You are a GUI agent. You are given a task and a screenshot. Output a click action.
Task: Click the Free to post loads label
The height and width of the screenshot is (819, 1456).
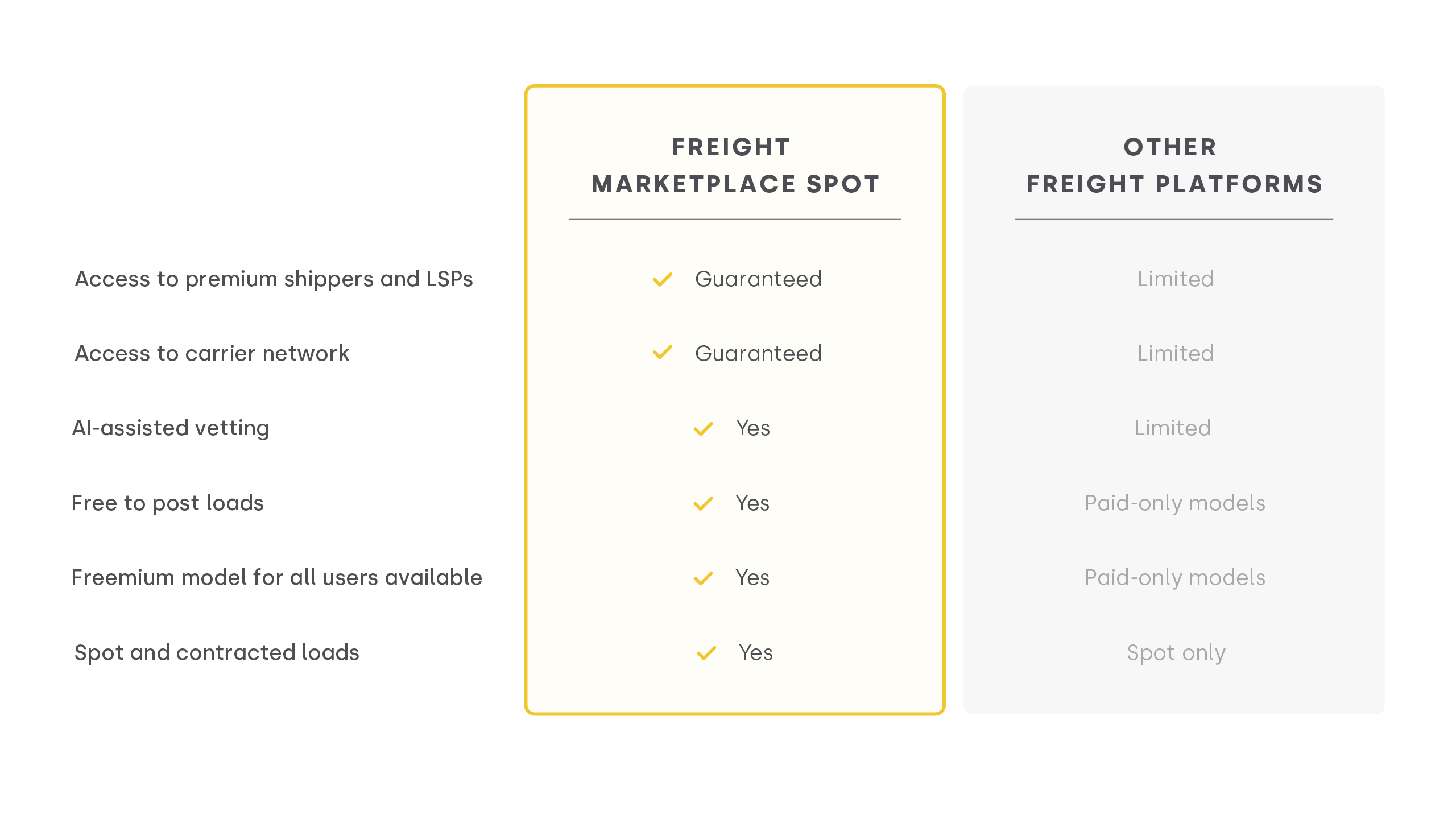(167, 503)
